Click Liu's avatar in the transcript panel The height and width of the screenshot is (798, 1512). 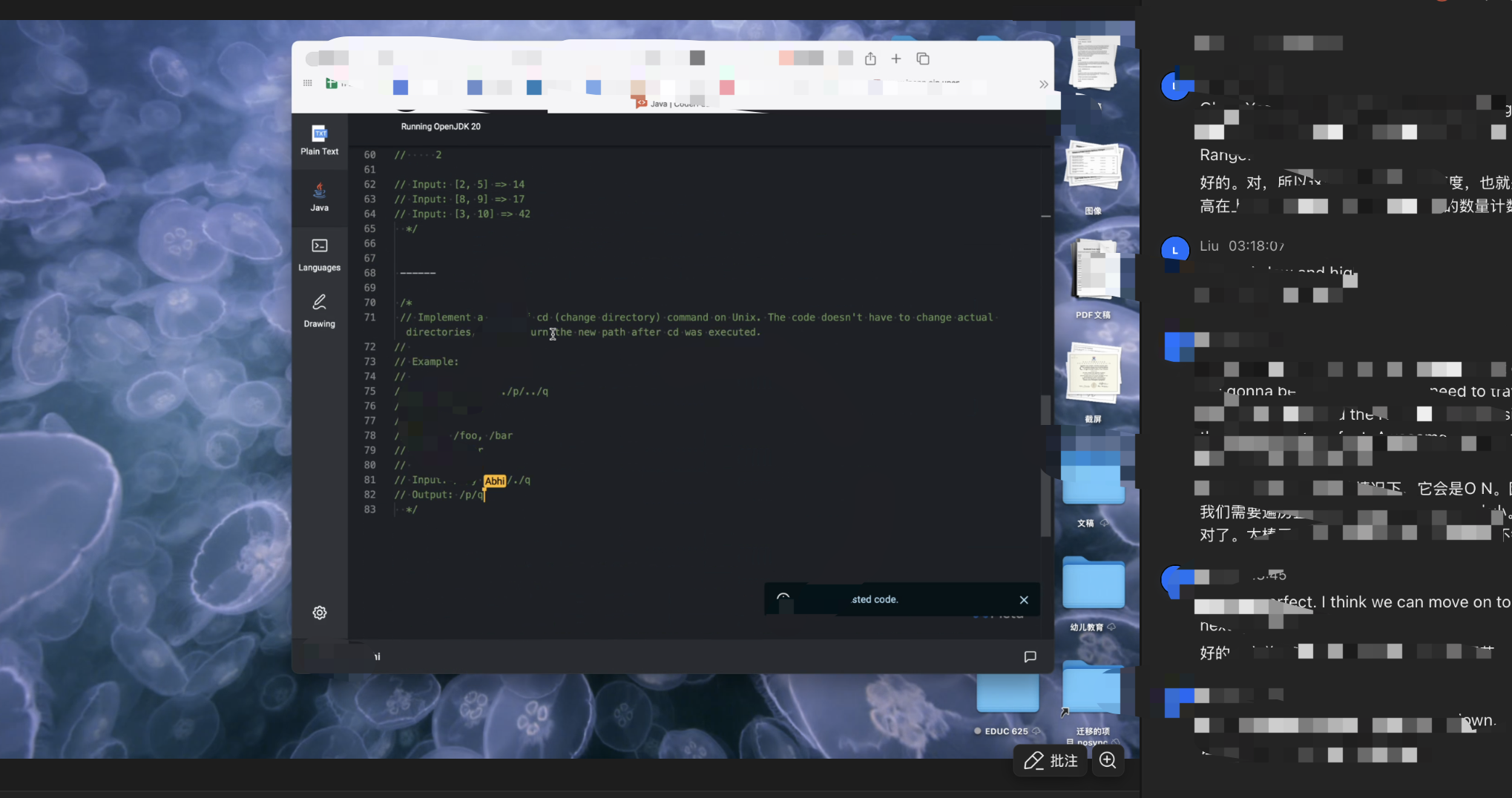(1174, 251)
